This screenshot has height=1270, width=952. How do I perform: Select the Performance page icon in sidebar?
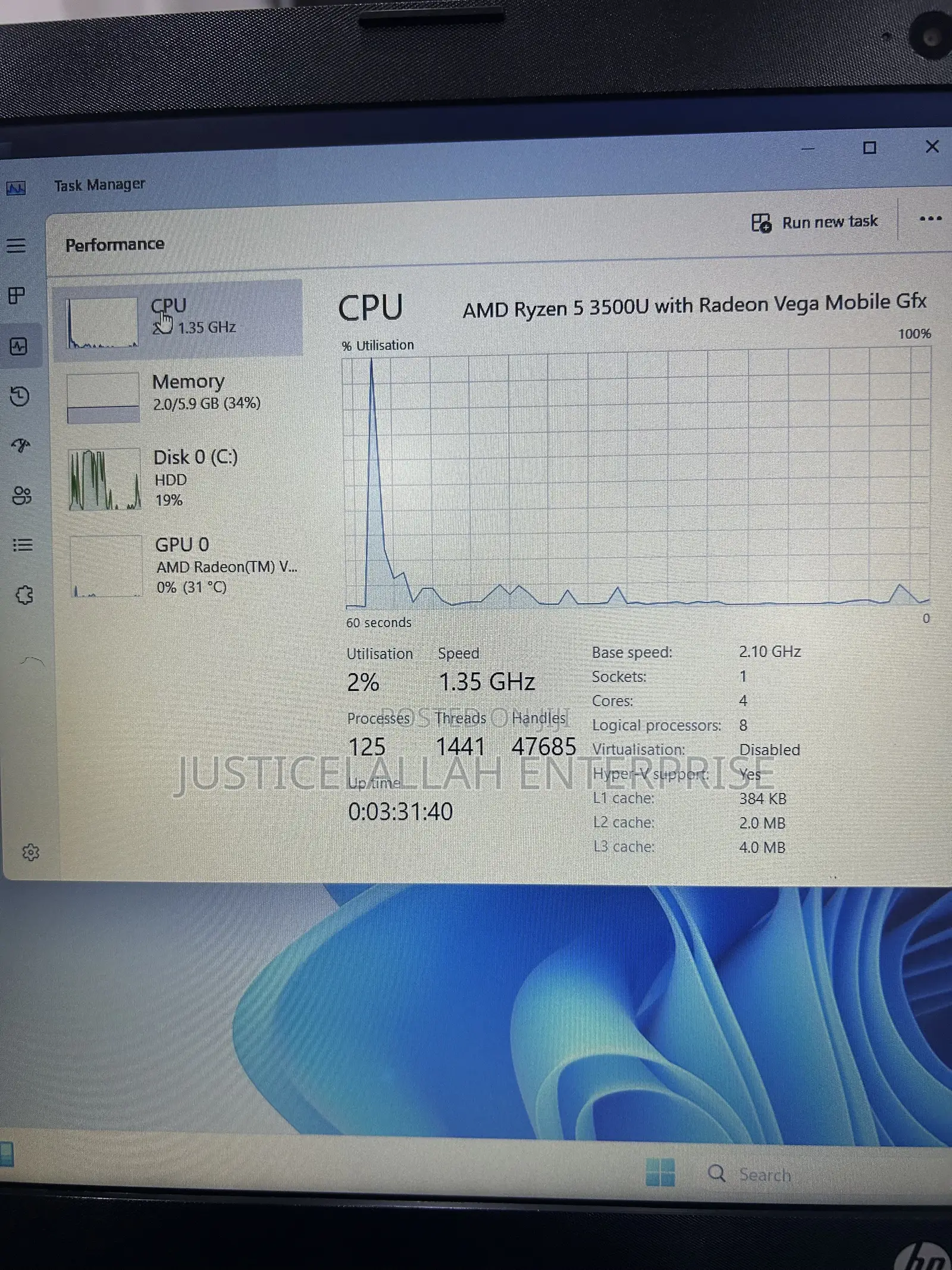(x=18, y=346)
